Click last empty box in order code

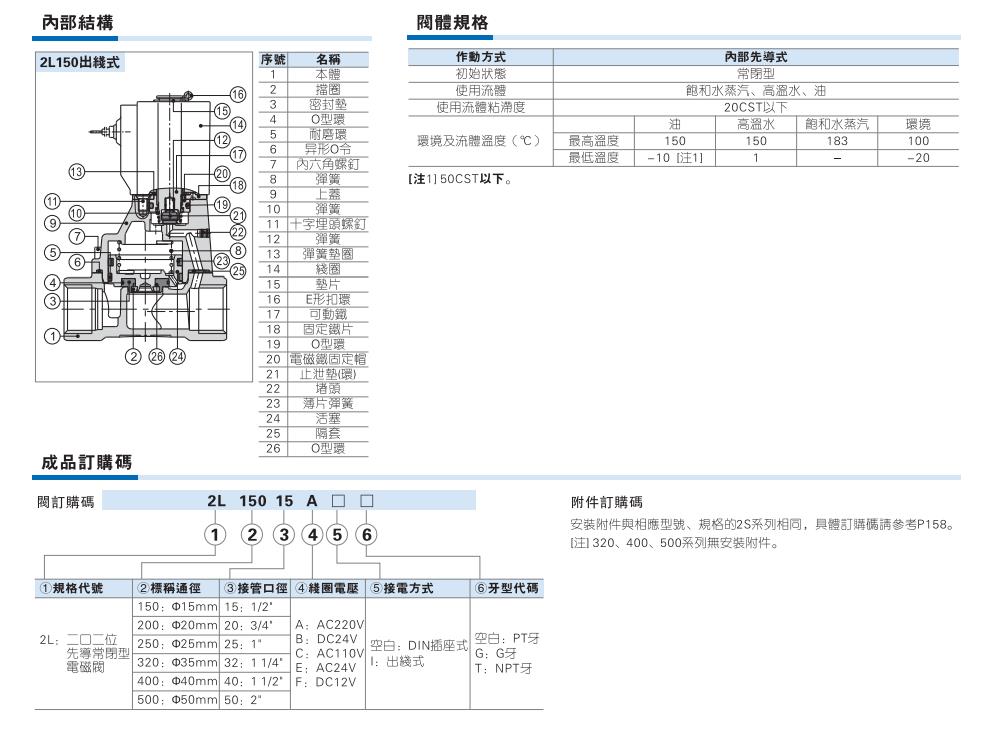(367, 500)
